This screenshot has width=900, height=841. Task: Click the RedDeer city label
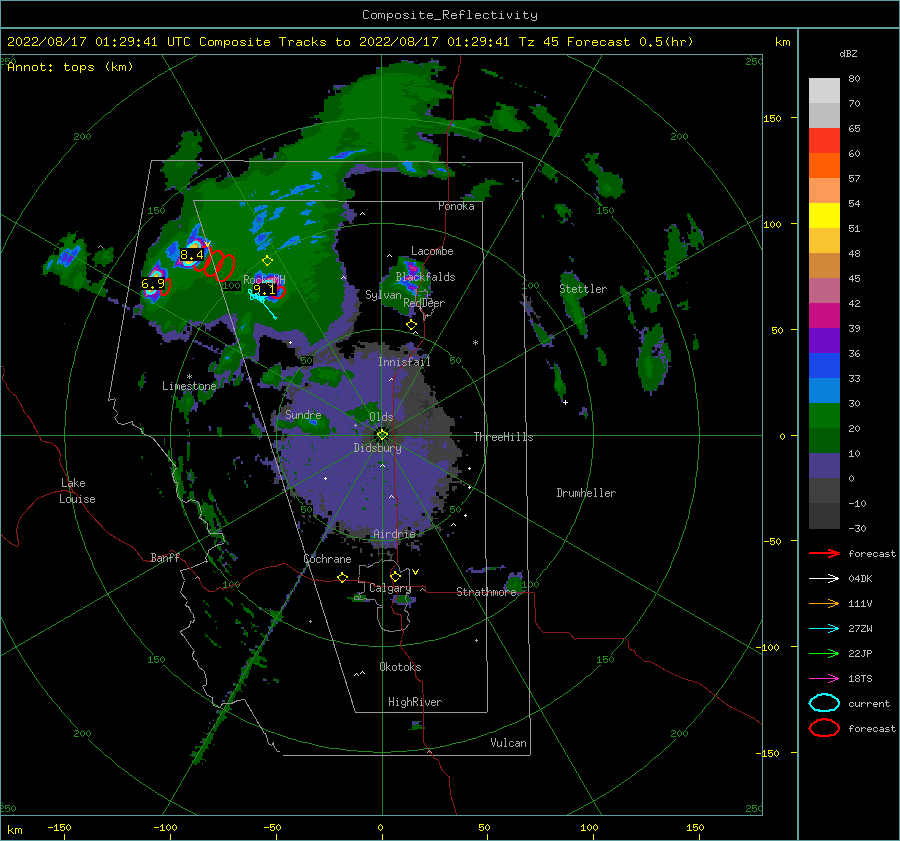(424, 303)
